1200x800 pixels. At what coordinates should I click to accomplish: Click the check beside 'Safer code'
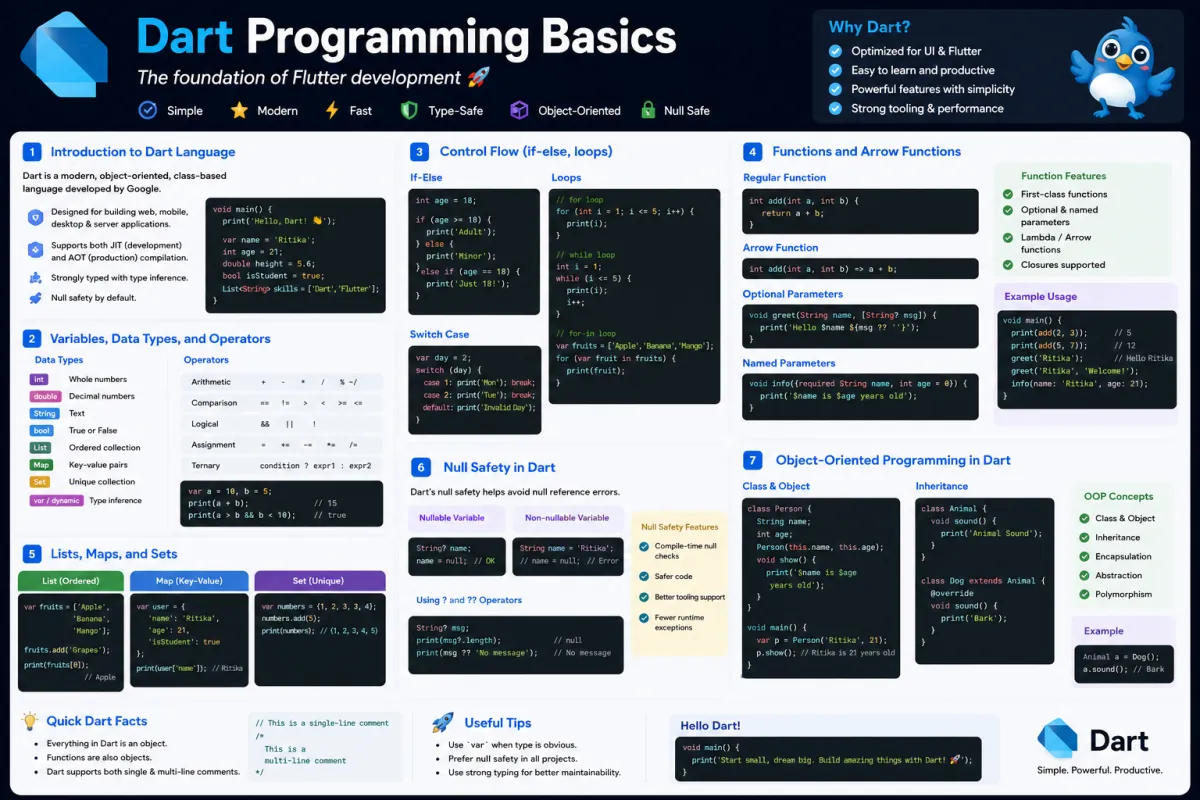(x=644, y=576)
